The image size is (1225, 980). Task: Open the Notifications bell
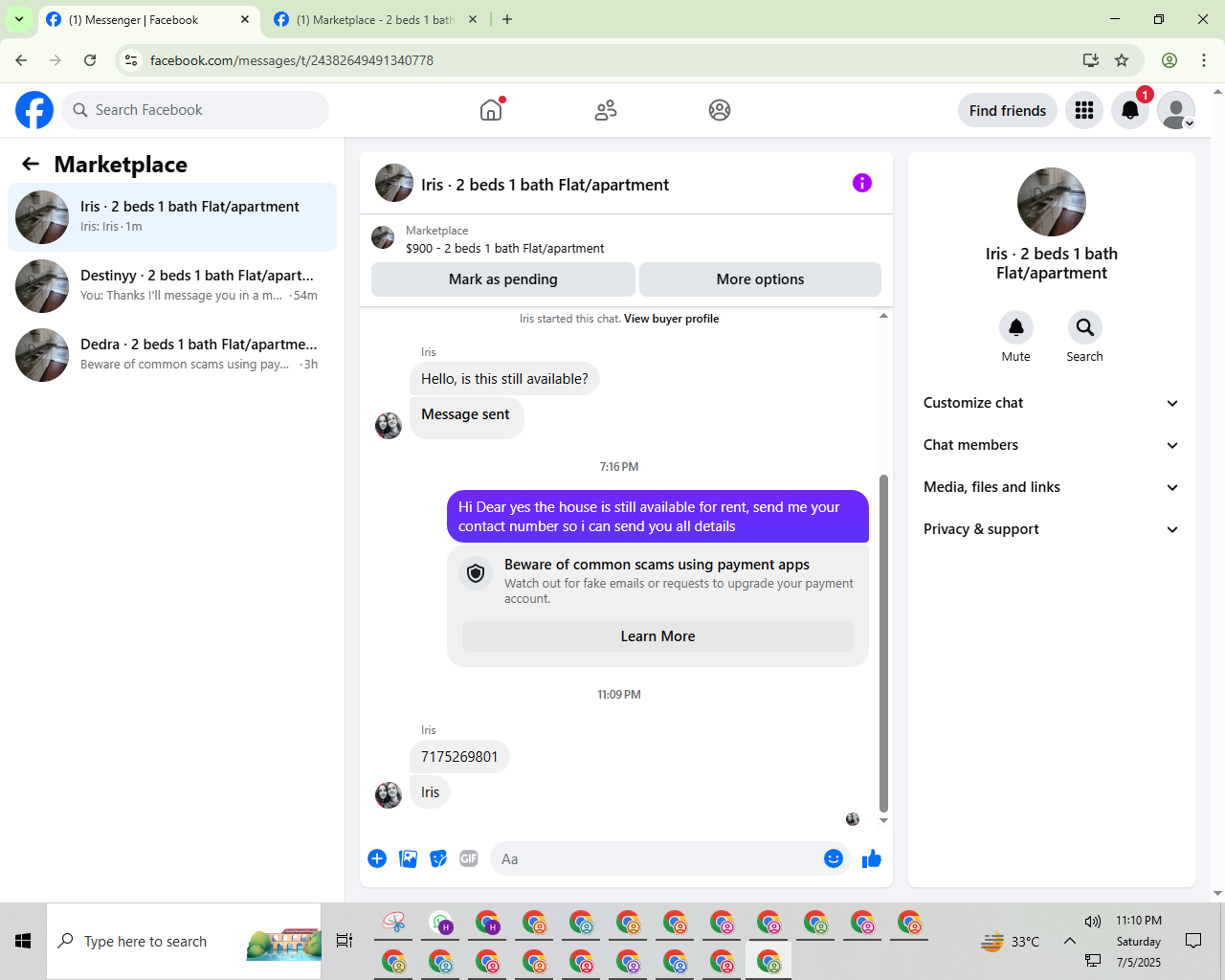click(x=1130, y=110)
